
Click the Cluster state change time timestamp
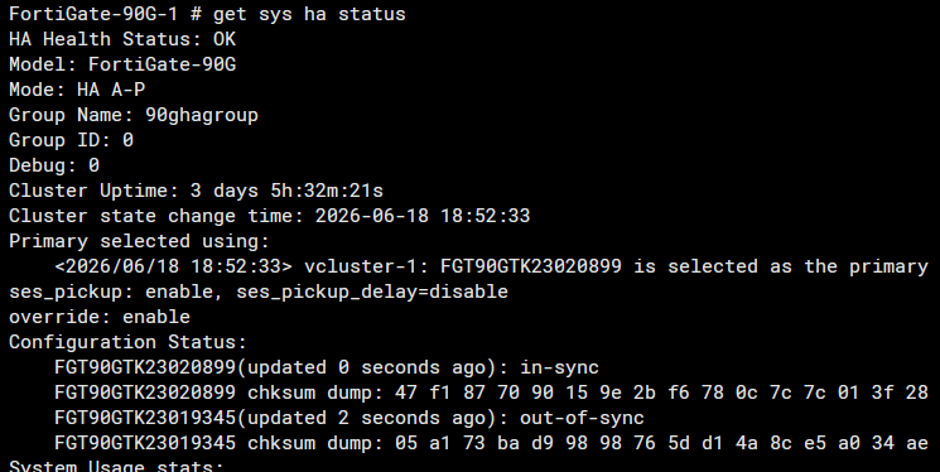tap(423, 215)
